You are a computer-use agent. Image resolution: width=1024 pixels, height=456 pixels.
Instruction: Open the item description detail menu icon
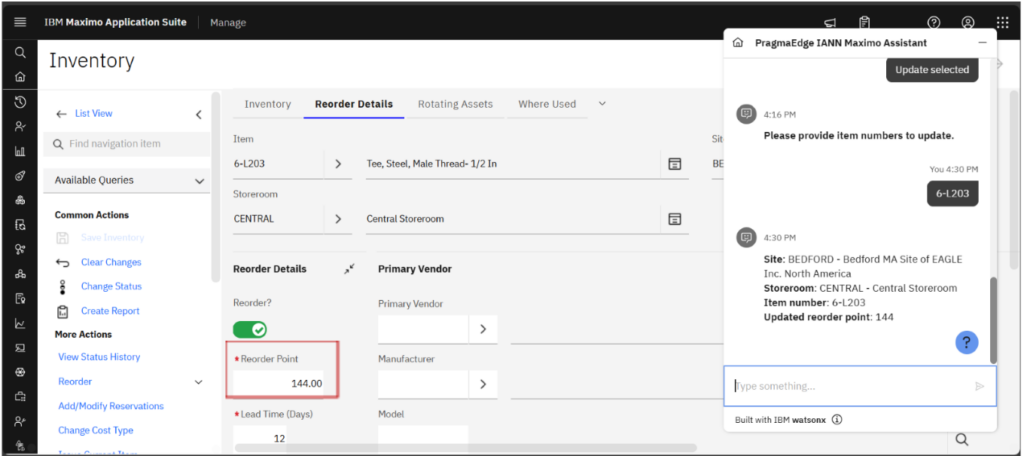click(x=675, y=163)
